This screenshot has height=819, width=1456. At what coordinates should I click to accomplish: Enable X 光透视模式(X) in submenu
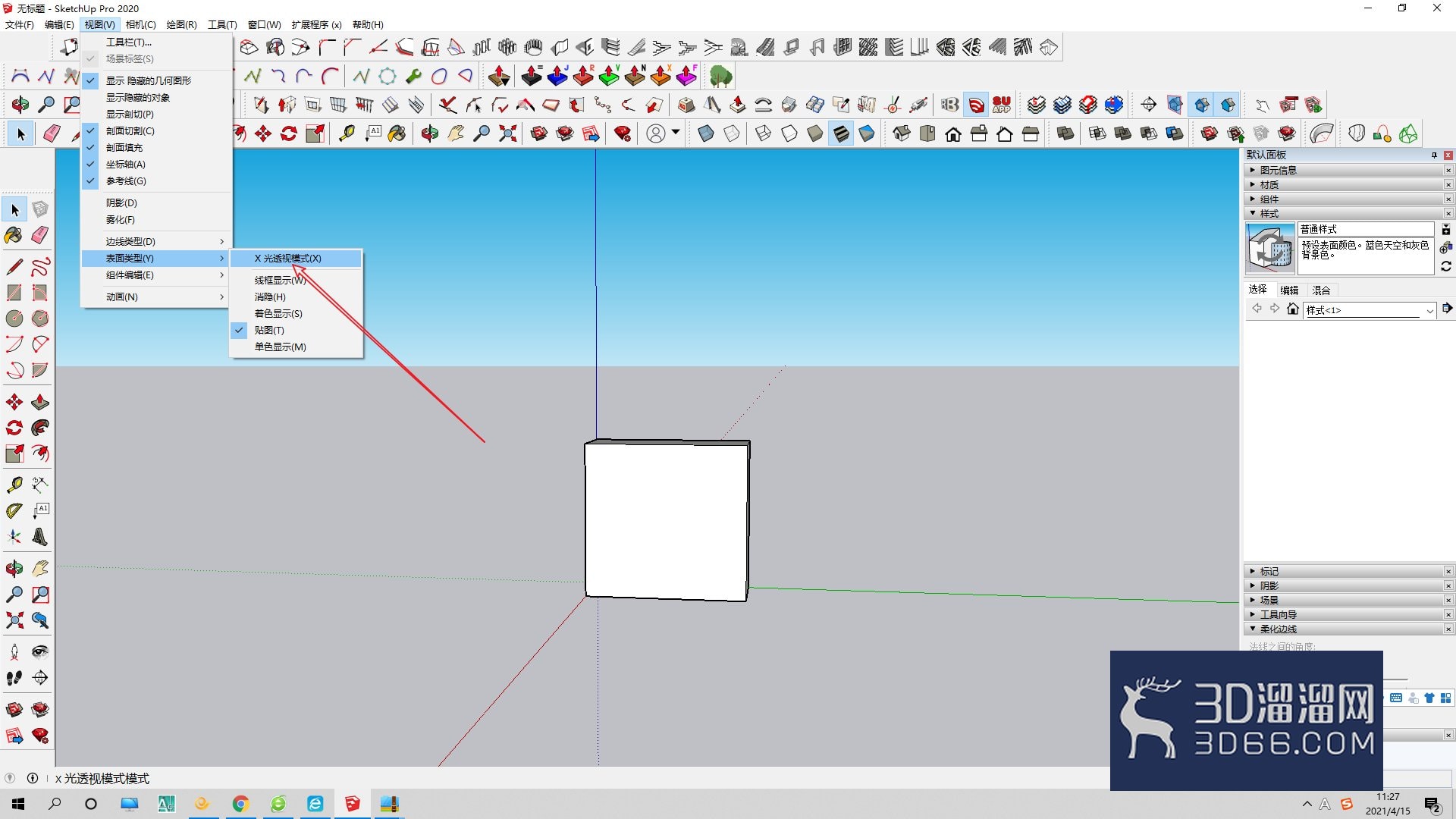click(x=296, y=259)
